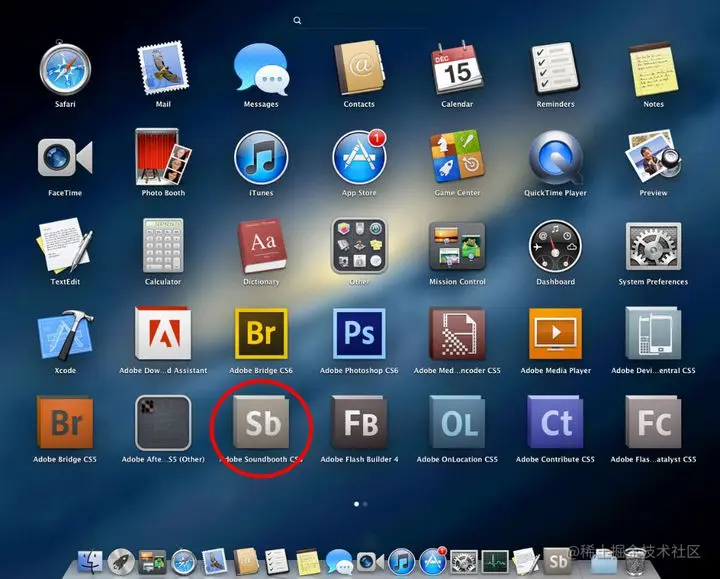The image size is (720, 579).
Task: Select the first Launchpad page dot
Action: coord(356,504)
